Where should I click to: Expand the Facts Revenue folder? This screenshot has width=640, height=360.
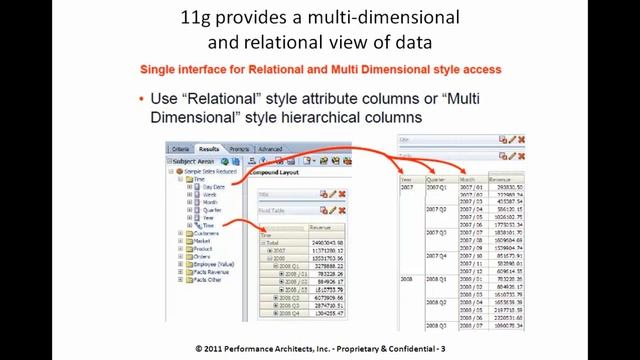click(x=180, y=272)
